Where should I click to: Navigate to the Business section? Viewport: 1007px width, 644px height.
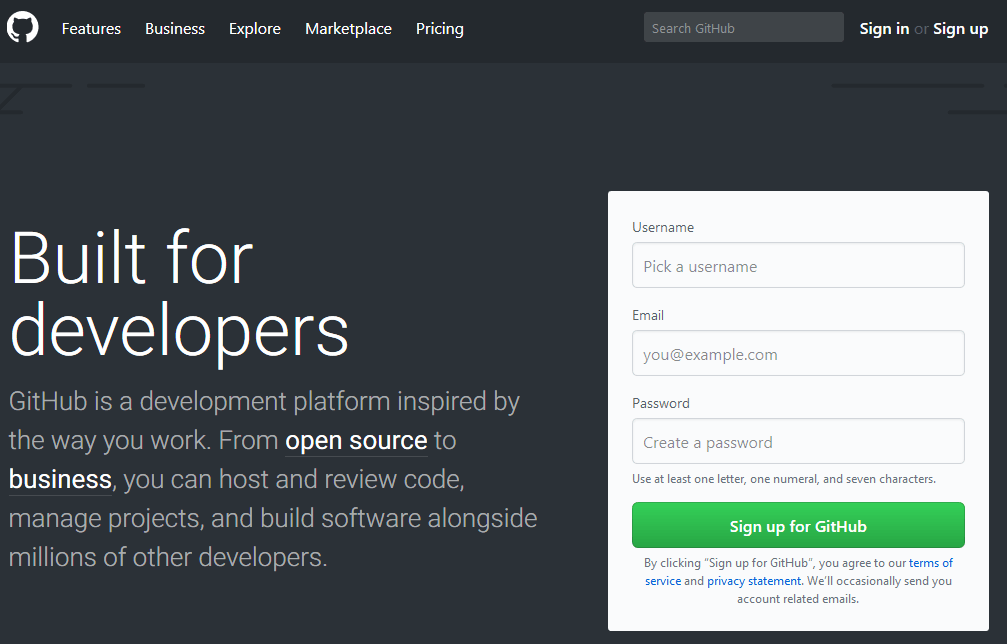[174, 28]
